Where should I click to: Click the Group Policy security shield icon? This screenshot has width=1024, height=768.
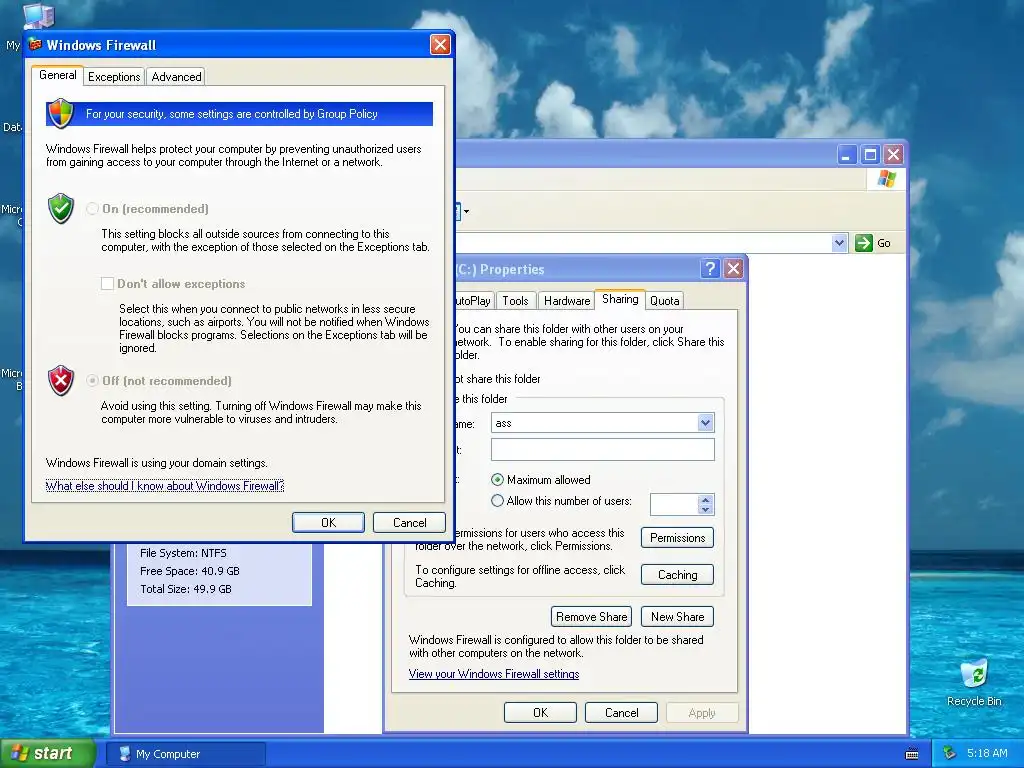[61, 113]
